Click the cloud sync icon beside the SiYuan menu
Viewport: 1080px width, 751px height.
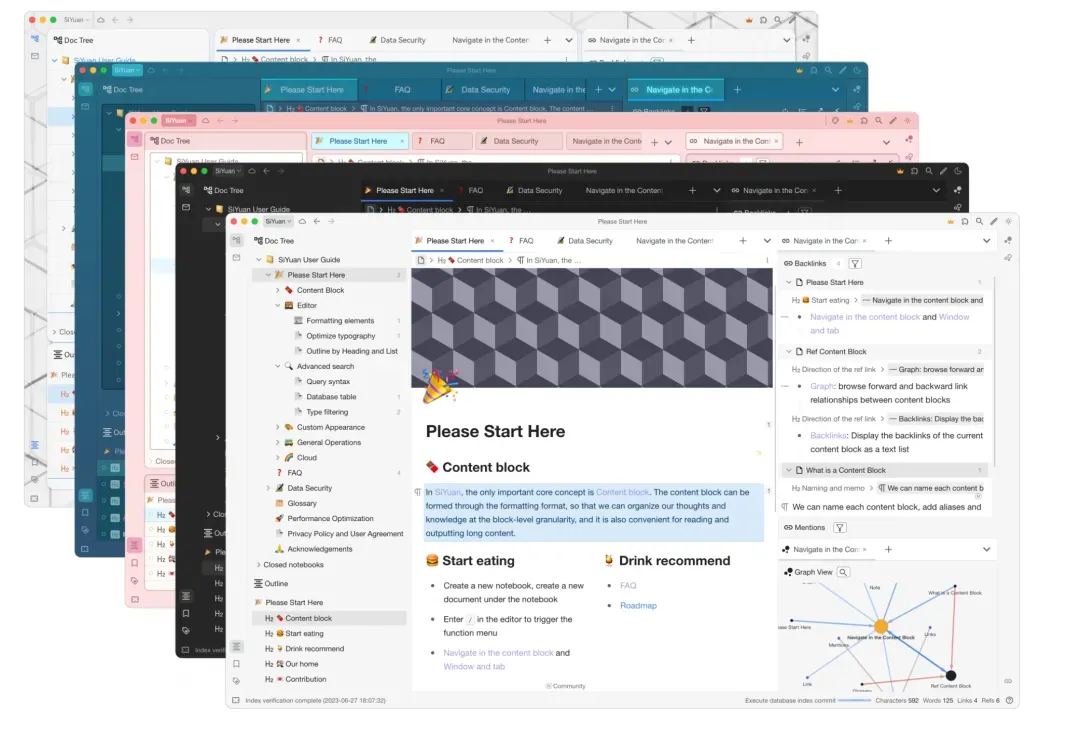click(302, 221)
